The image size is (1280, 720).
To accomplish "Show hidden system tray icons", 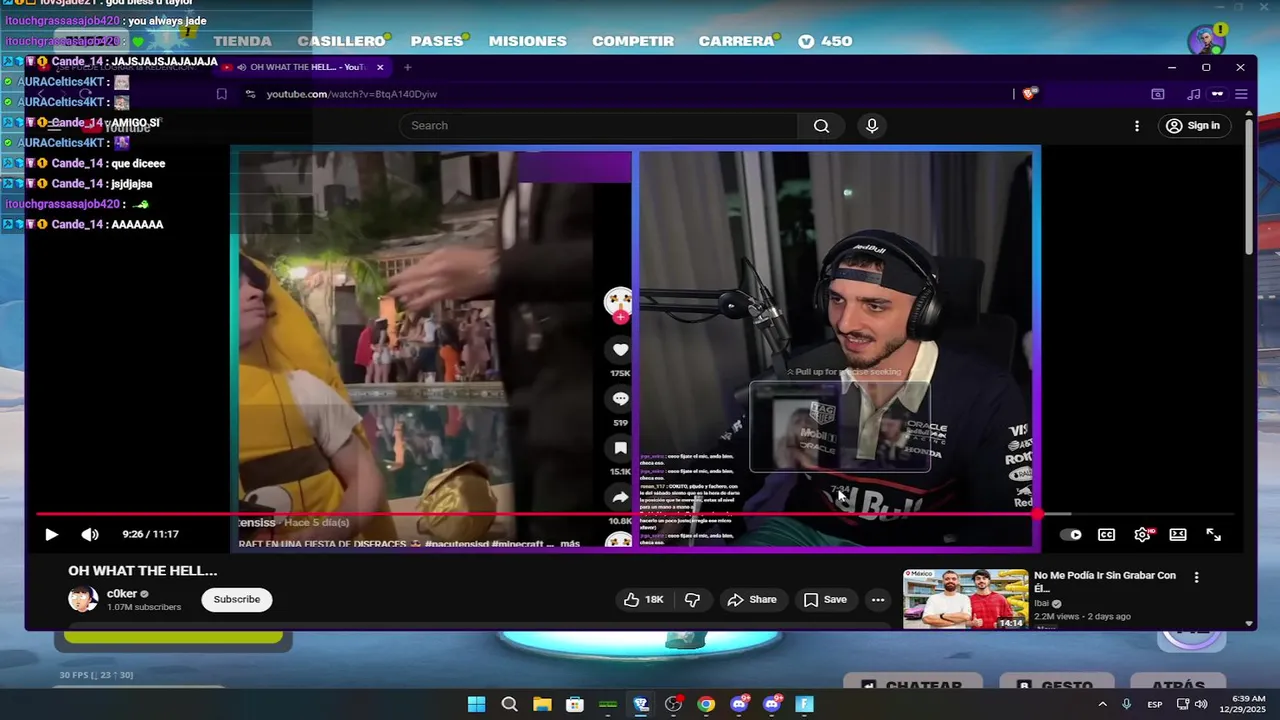I will point(1102,704).
